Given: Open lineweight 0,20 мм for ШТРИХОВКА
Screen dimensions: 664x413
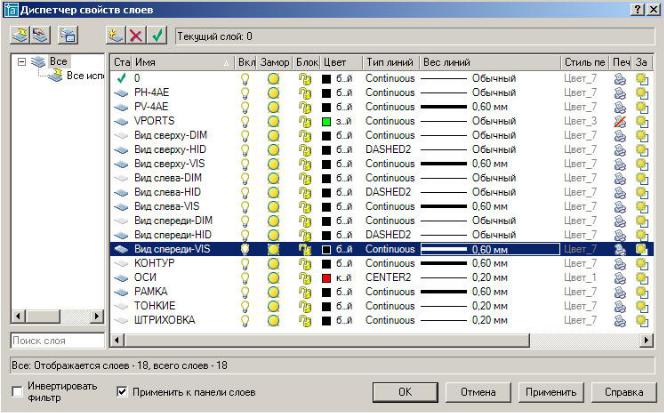Looking at the screenshot, I should pyautogui.click(x=490, y=320).
